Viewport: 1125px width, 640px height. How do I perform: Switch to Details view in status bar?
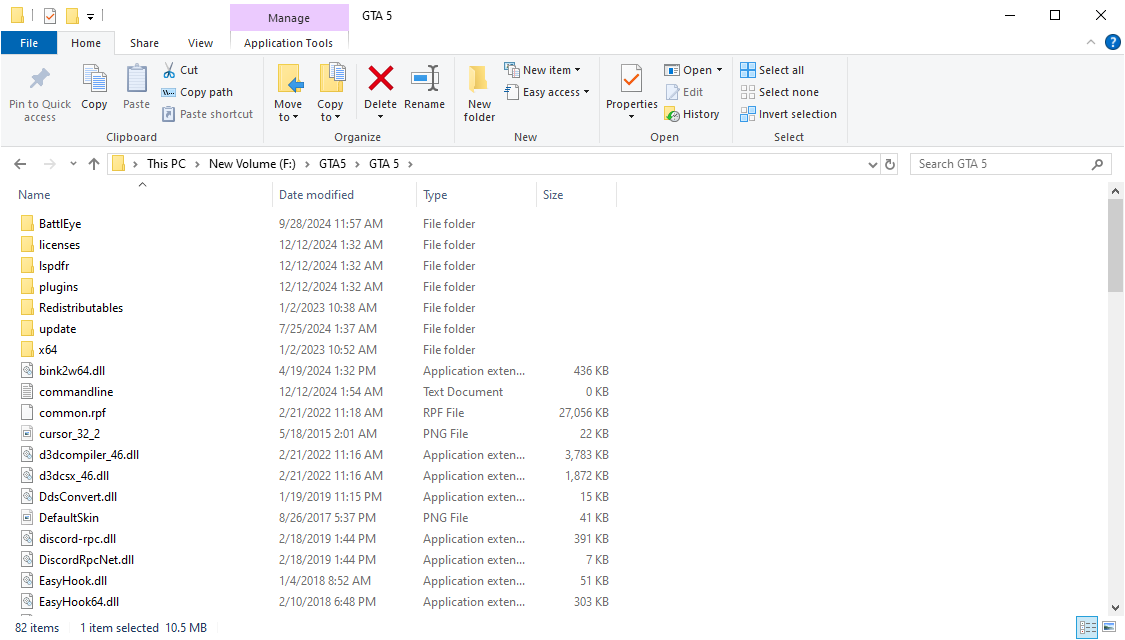coord(1088,627)
